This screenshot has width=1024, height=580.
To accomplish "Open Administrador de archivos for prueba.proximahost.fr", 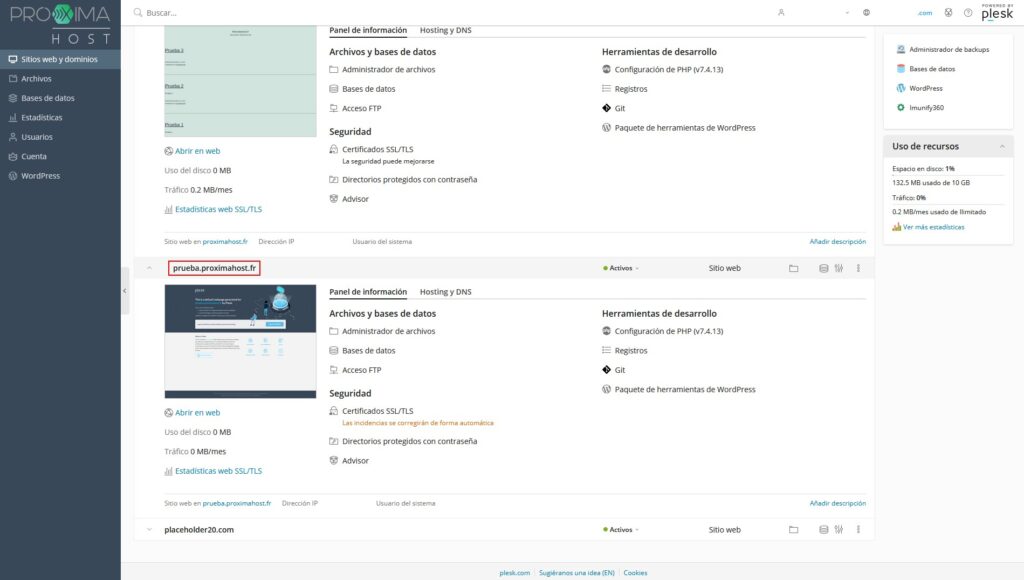I will tap(382, 331).
